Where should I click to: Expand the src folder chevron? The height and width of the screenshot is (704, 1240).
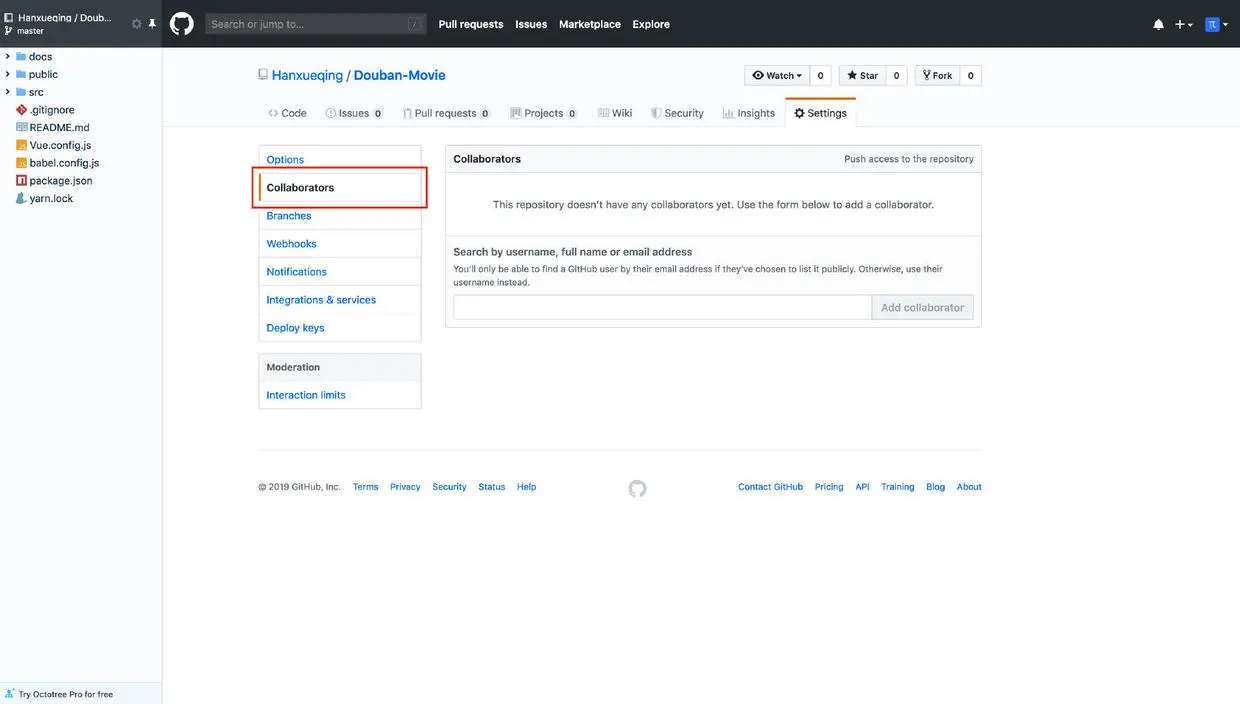[8, 92]
